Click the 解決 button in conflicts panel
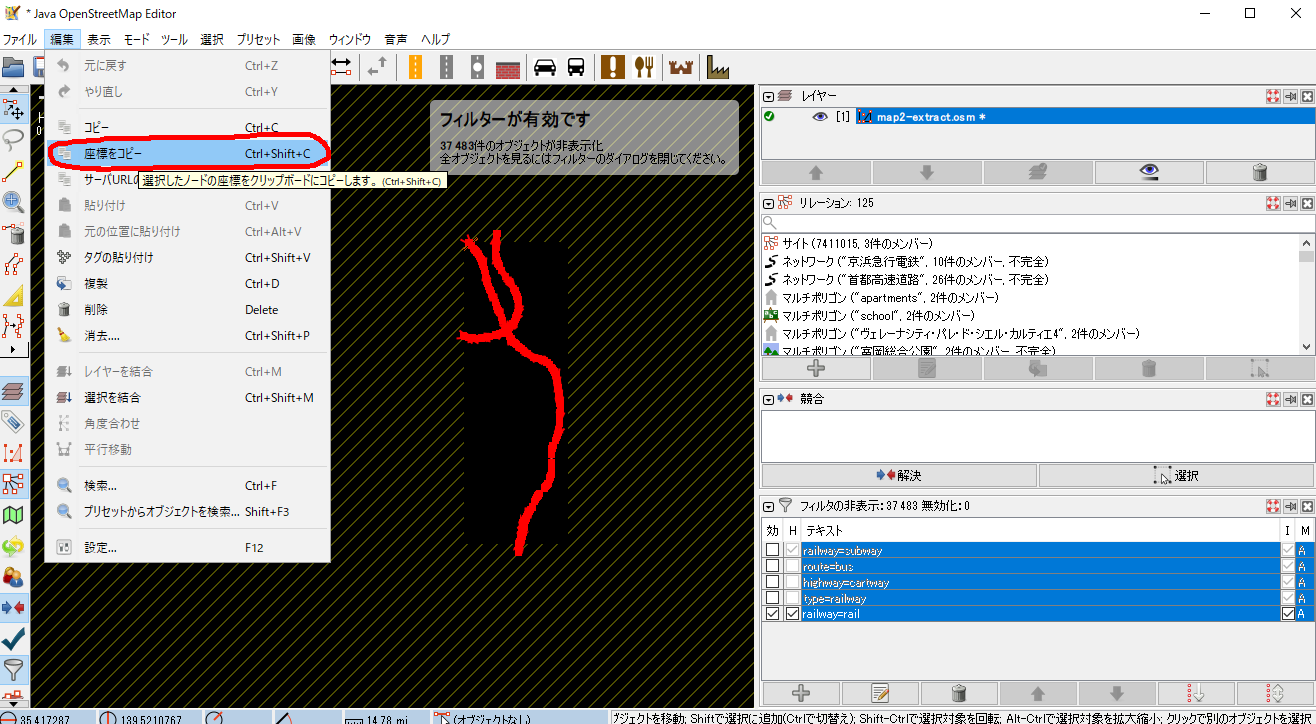This screenshot has height=724, width=1316. click(898, 475)
